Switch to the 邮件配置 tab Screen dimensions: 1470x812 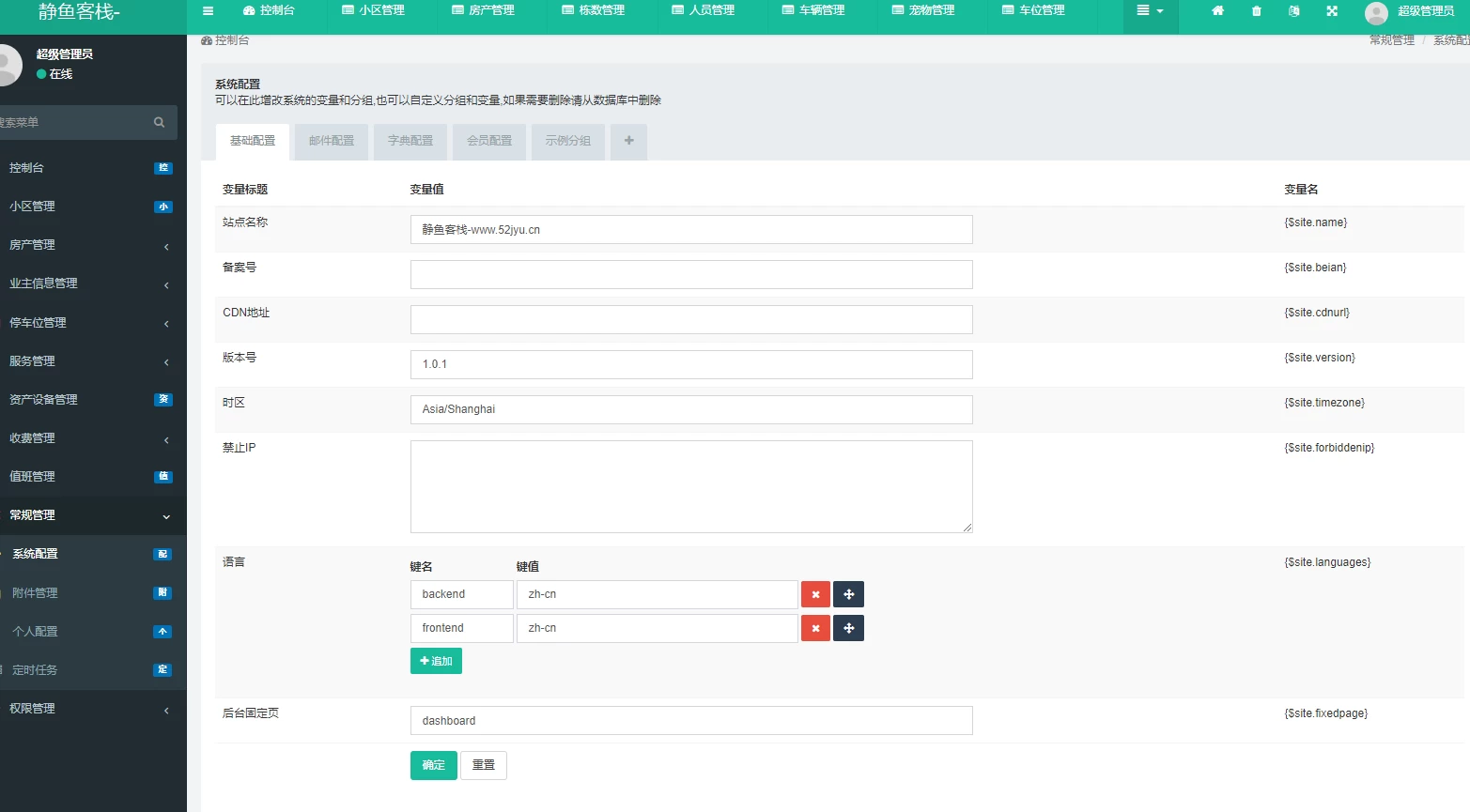point(332,141)
